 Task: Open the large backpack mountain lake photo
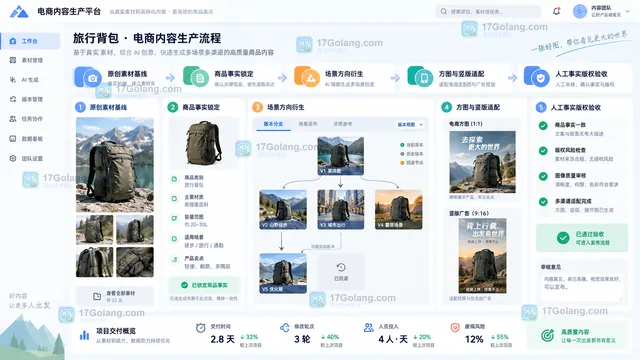pyautogui.click(x=115, y=165)
